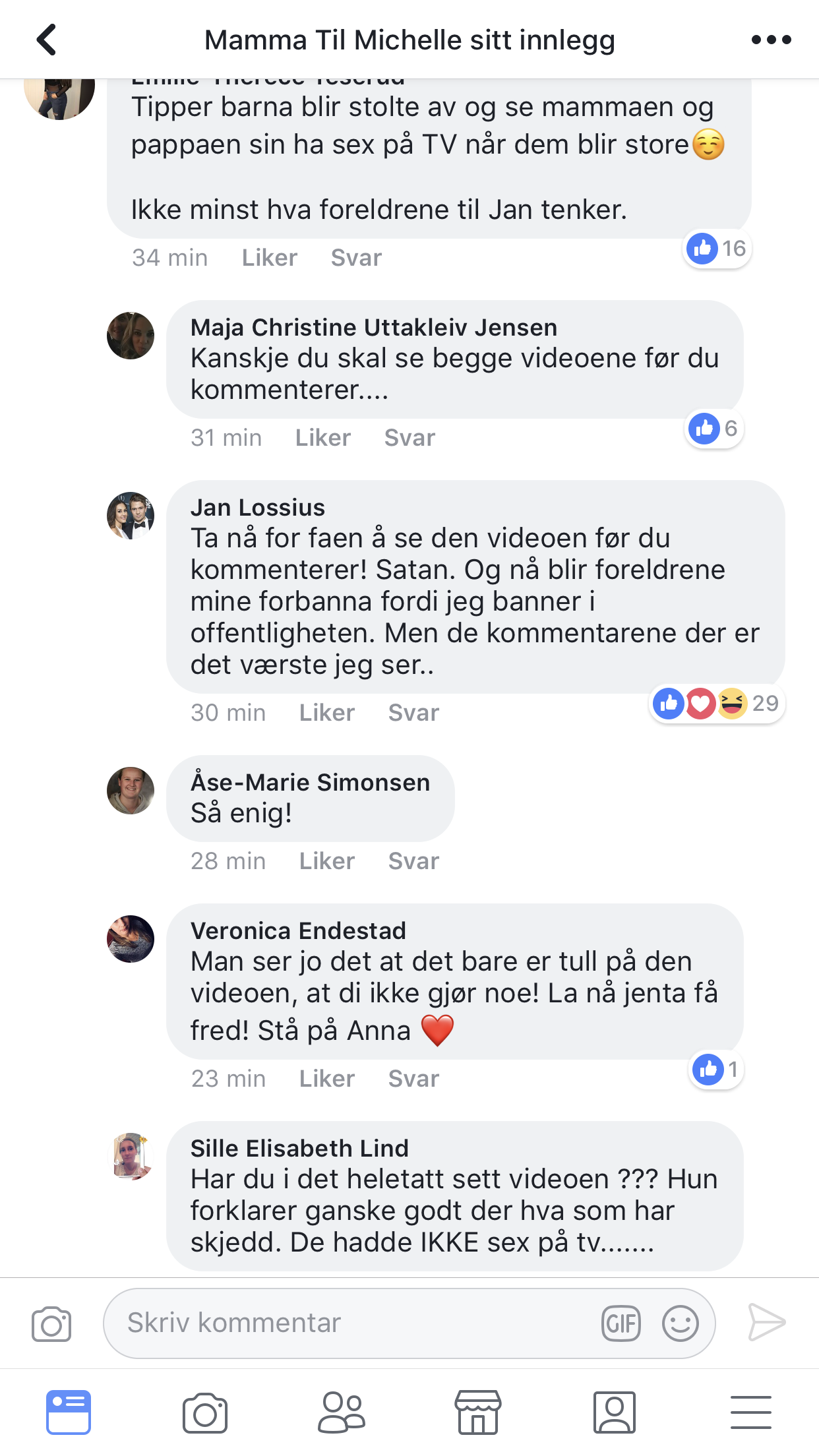Image resolution: width=819 pixels, height=1456 pixels.
Task: Like Jan Lossius's comment
Action: [x=326, y=713]
